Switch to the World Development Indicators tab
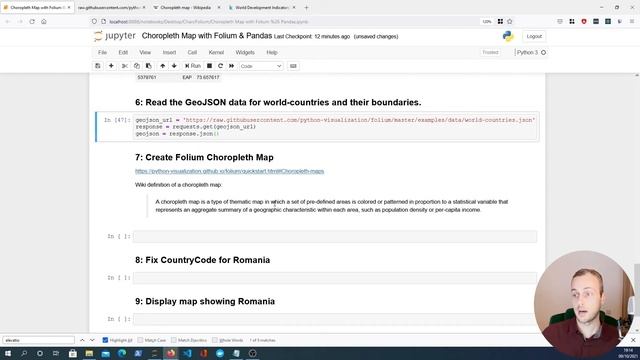This screenshot has height=360, width=640. point(261,7)
